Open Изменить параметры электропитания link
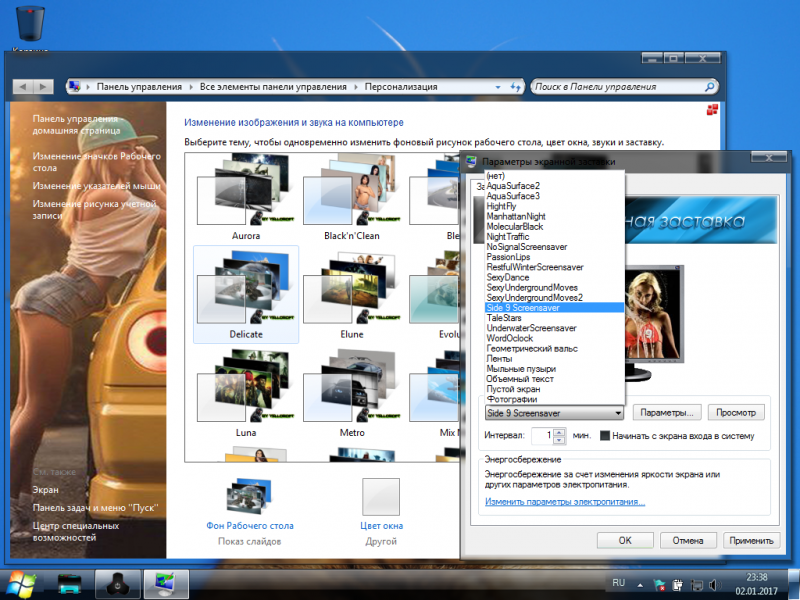The image size is (800, 600). [x=565, y=502]
